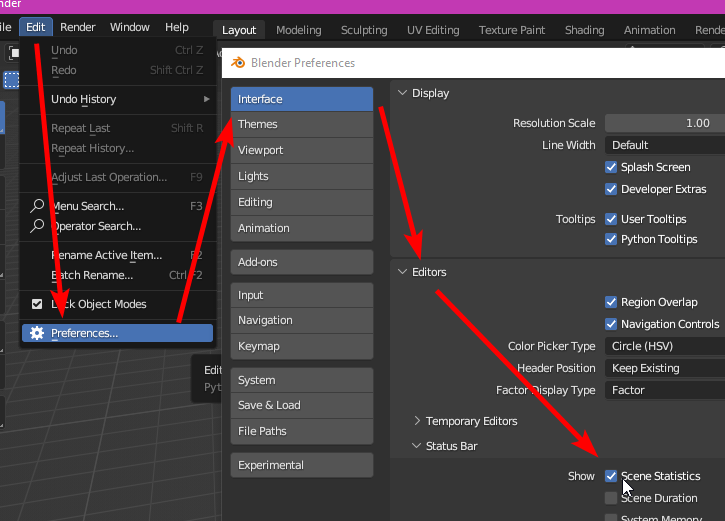This screenshot has width=725, height=521.
Task: Collapse the Display panel
Action: [402, 93]
